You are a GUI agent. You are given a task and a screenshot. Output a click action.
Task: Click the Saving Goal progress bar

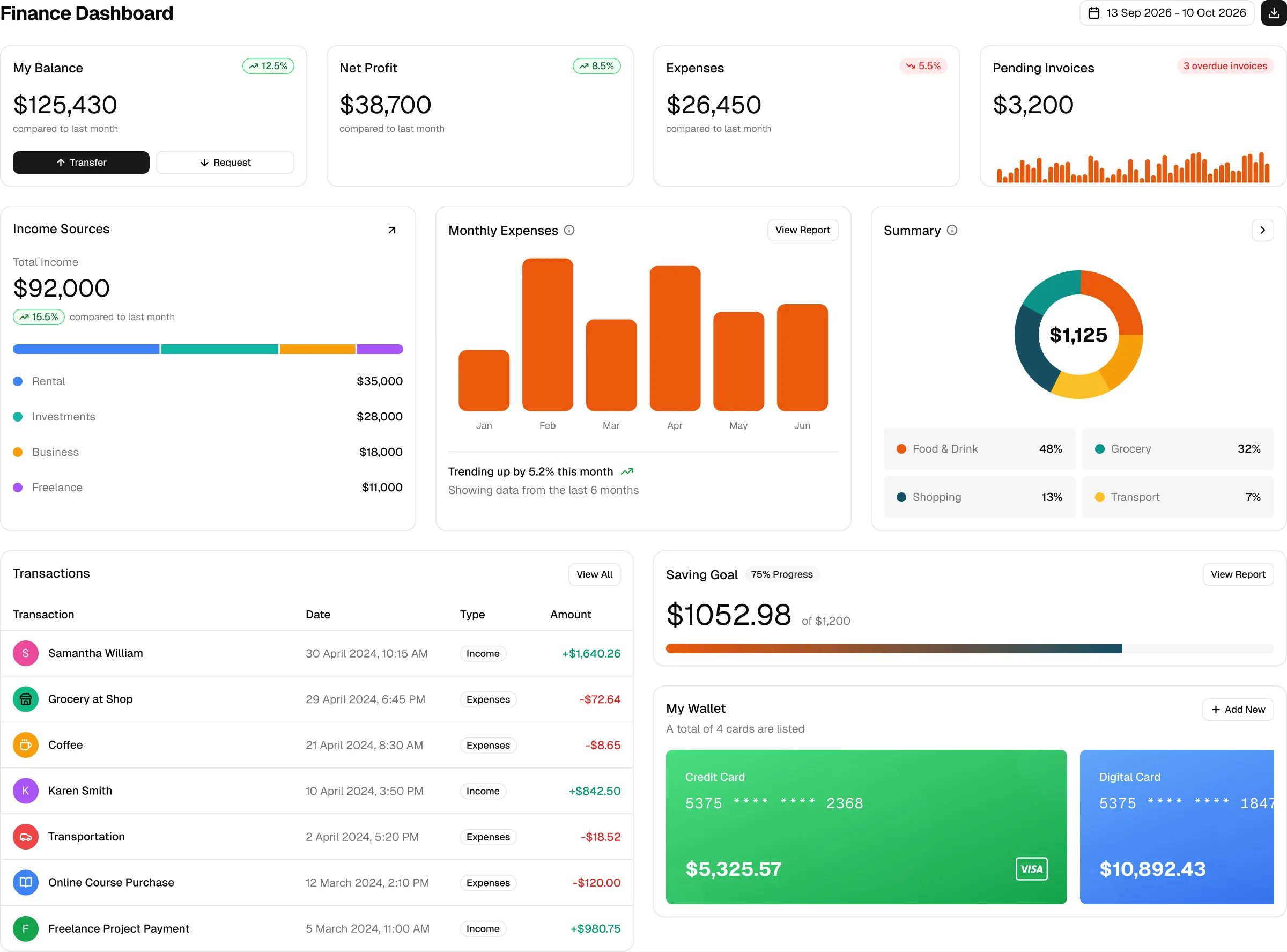tap(970, 648)
